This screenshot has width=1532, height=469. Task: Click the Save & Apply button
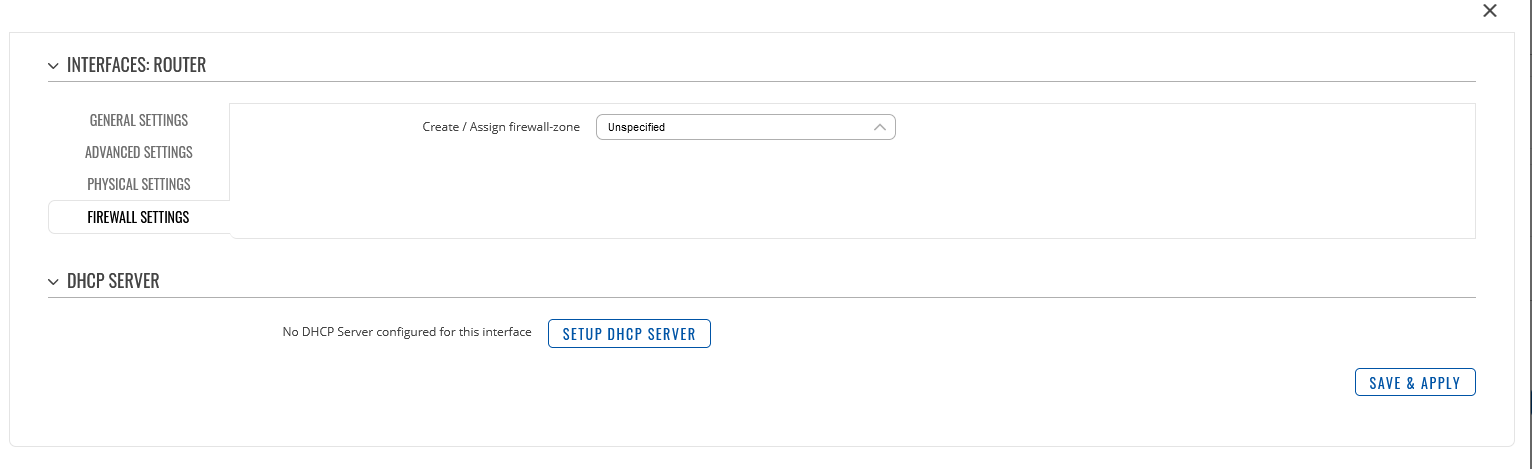[x=1415, y=382]
